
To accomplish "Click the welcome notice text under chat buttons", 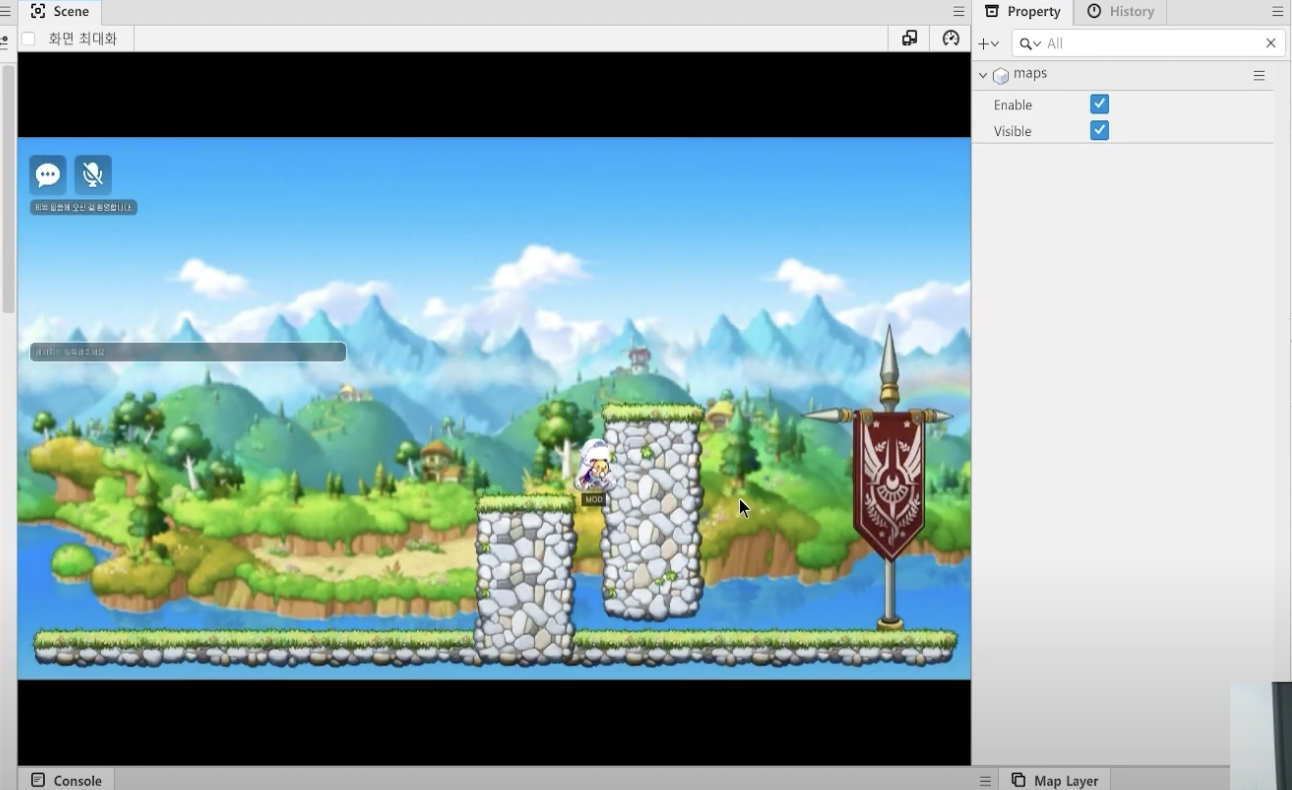I will (x=83, y=207).
